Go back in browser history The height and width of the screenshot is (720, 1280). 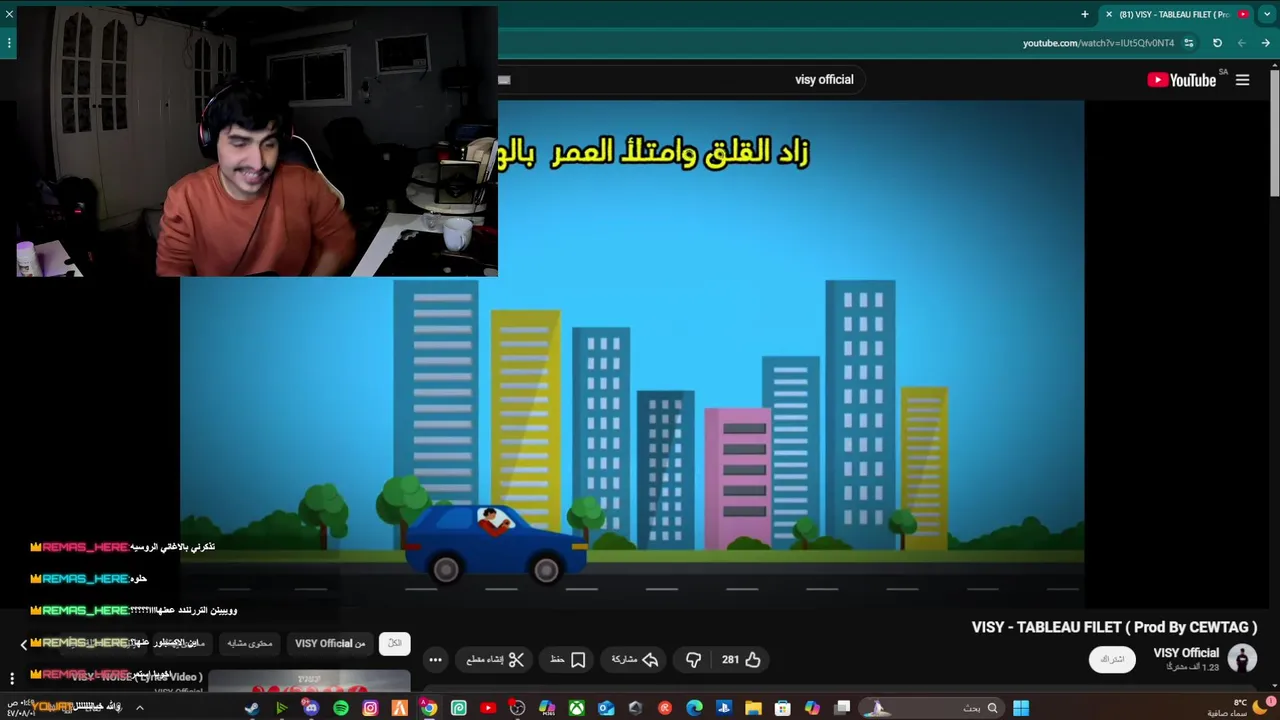(x=1265, y=43)
